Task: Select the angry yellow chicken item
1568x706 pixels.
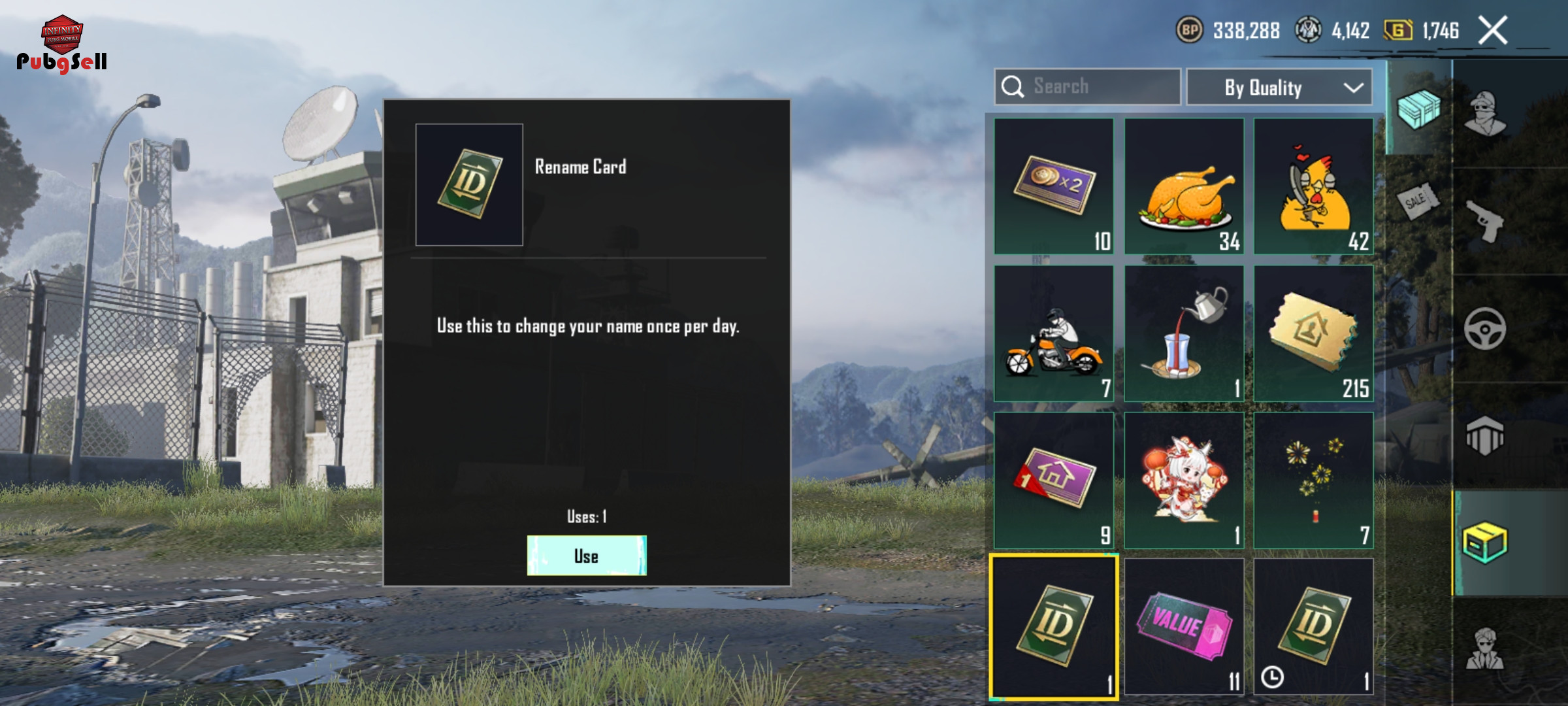Action: click(x=1313, y=186)
